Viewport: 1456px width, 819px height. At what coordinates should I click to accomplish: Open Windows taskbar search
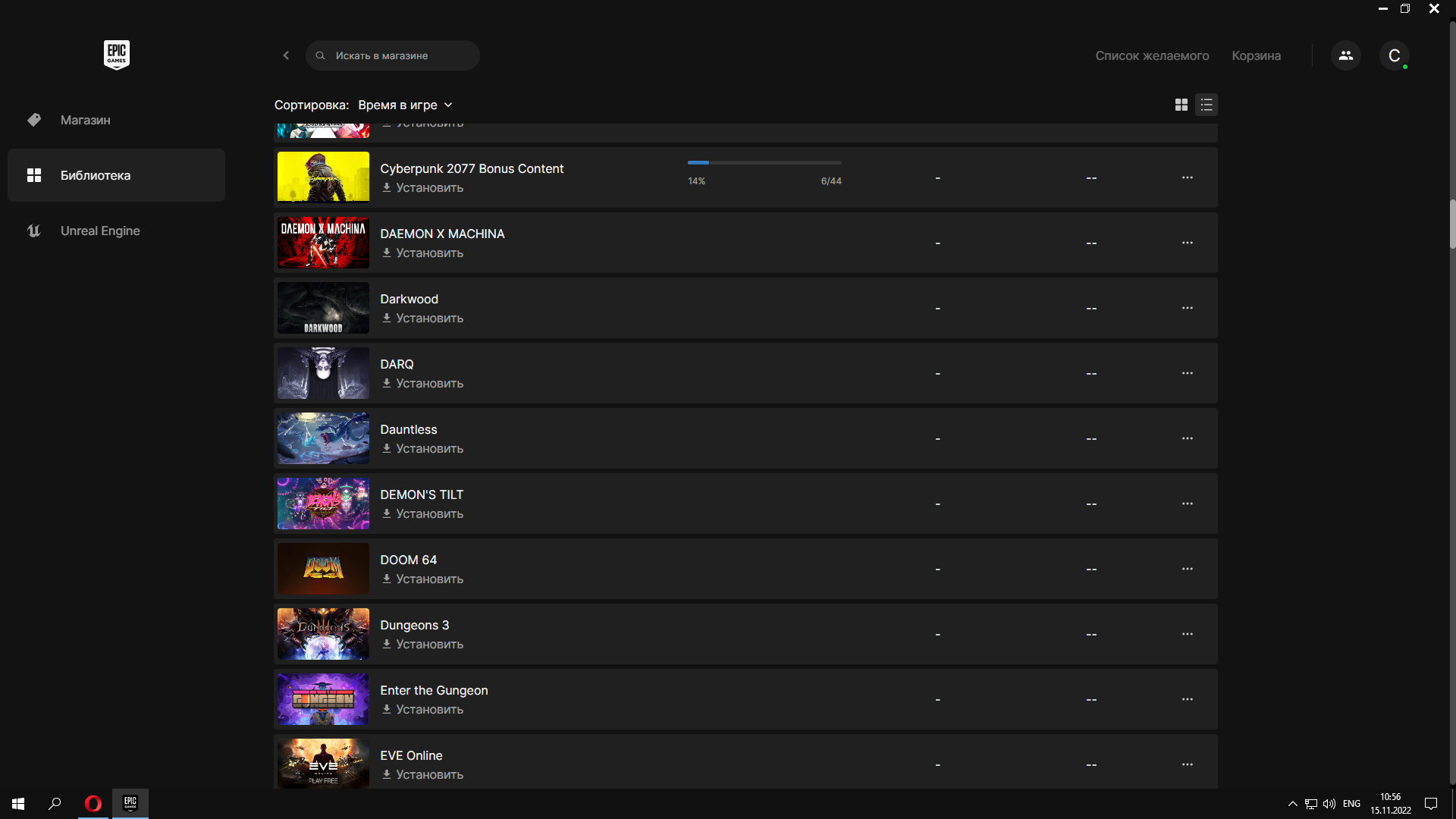55,804
